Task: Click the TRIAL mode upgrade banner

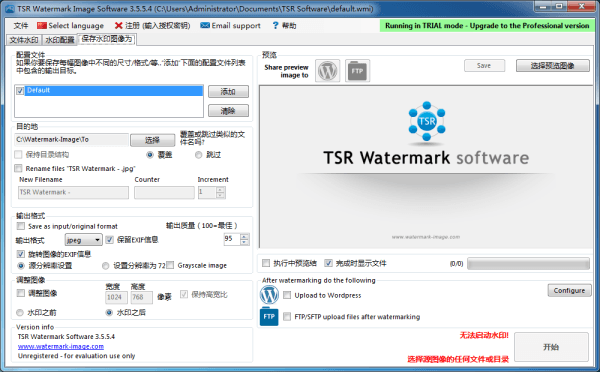Action: pos(487,26)
